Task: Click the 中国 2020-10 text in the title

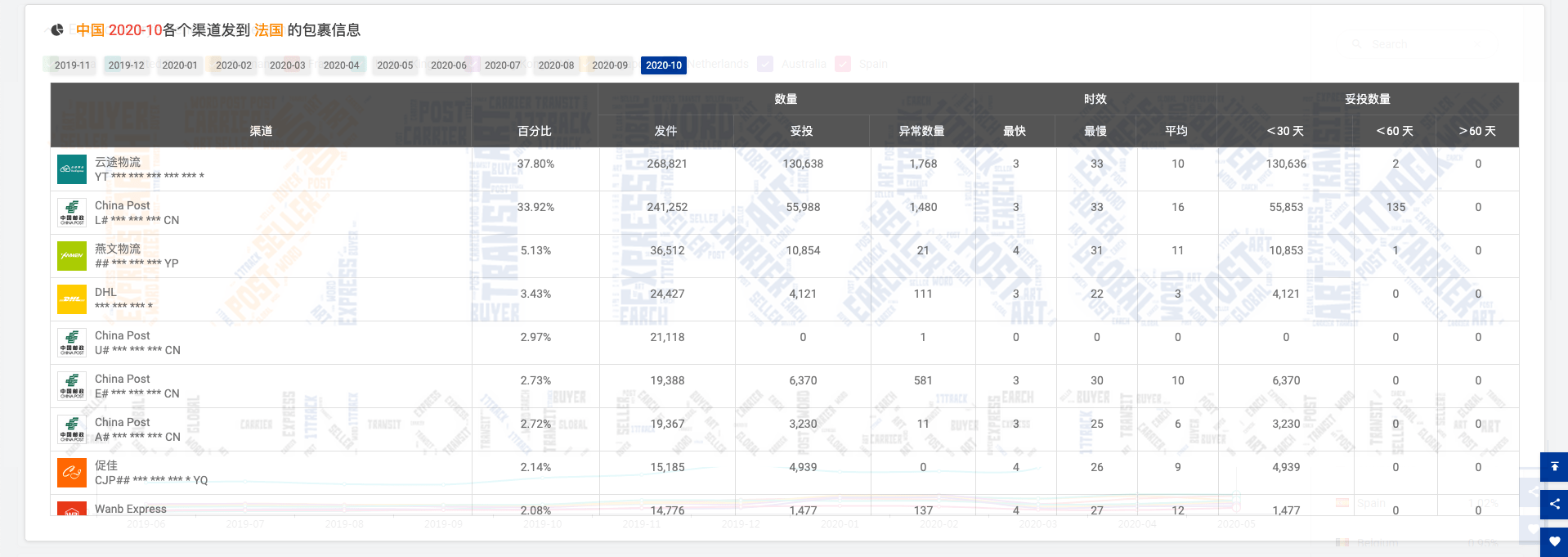Action: (119, 30)
